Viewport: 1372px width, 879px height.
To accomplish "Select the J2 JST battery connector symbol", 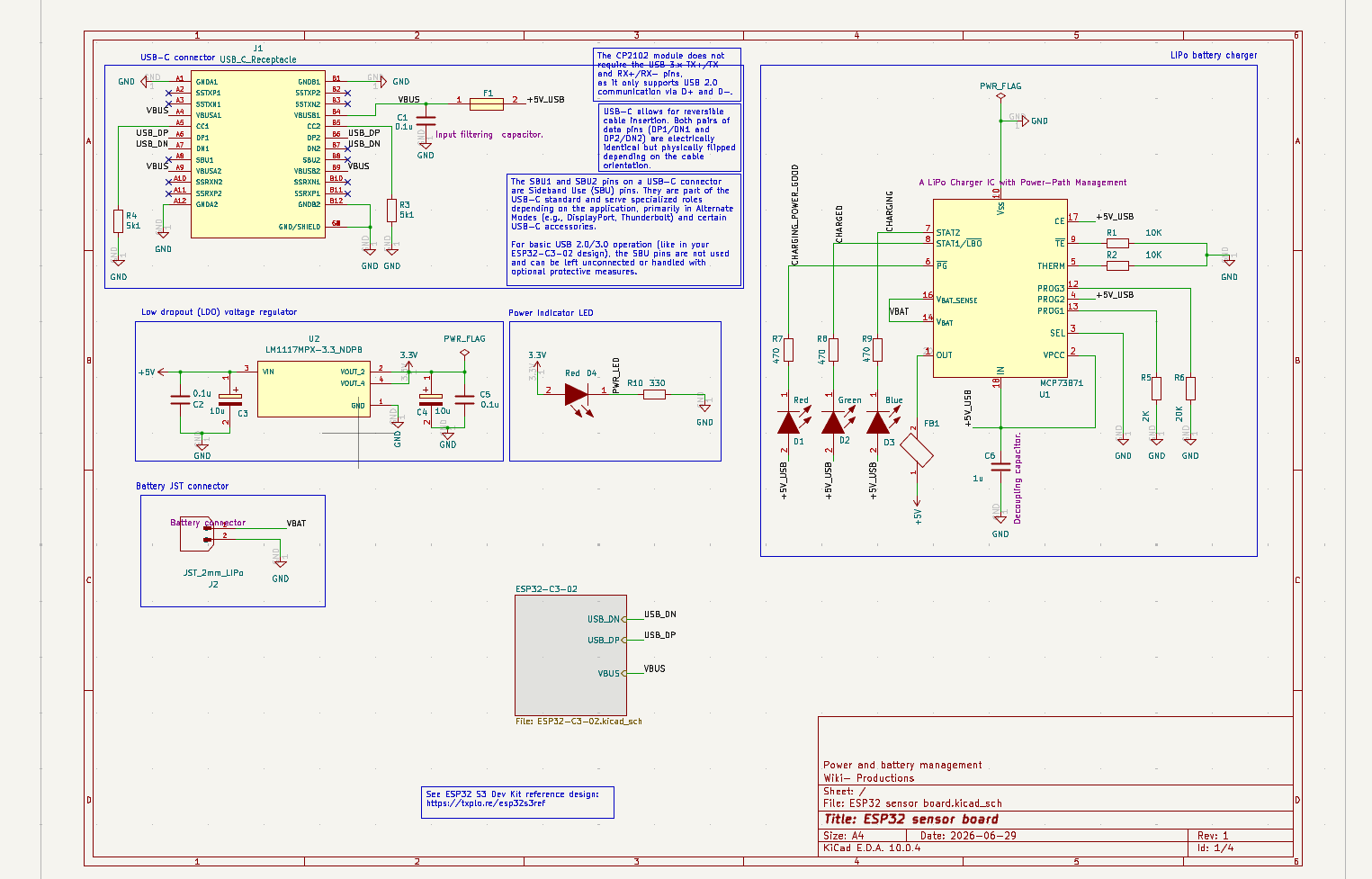I will (198, 534).
